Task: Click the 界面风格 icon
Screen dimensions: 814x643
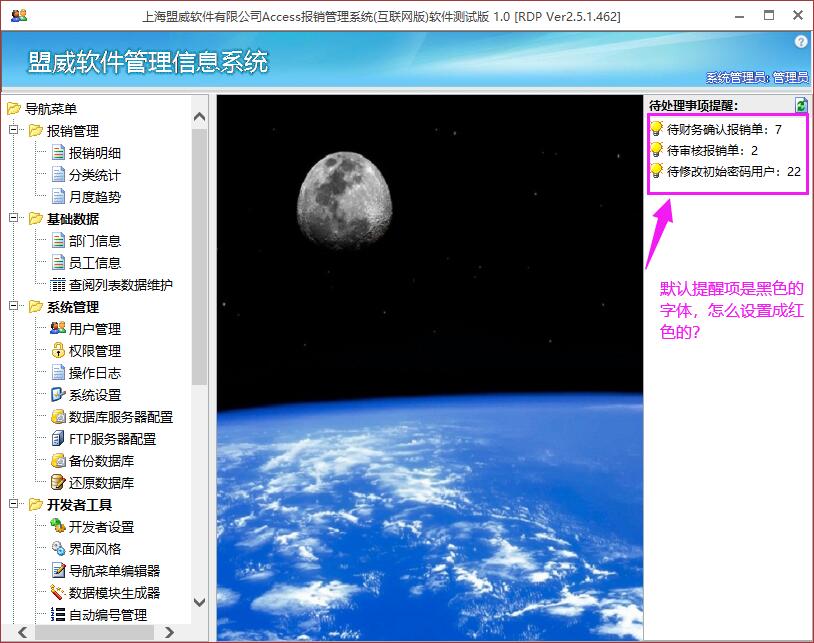Action: point(58,548)
